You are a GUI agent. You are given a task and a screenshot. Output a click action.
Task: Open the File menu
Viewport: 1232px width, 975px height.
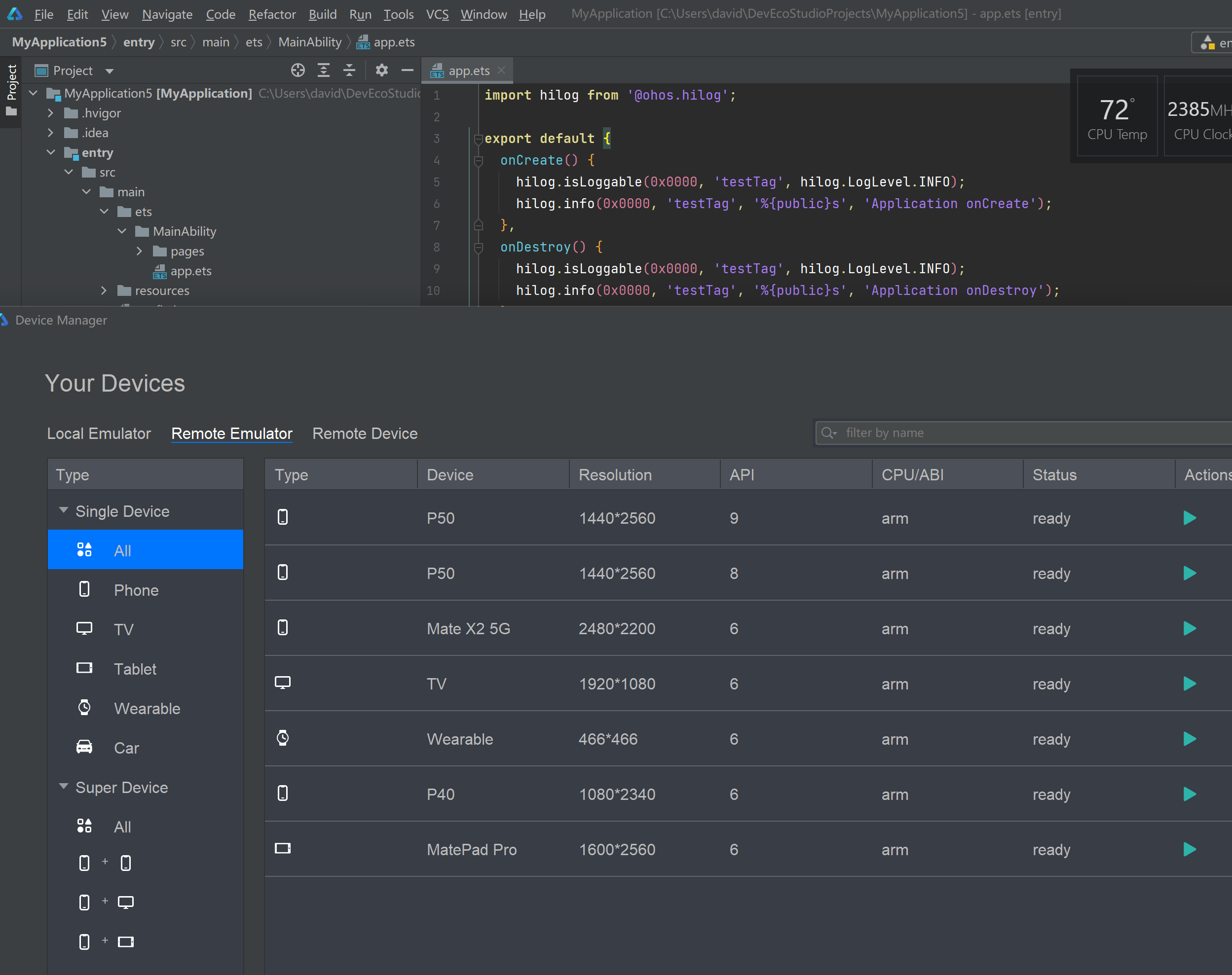(43, 14)
